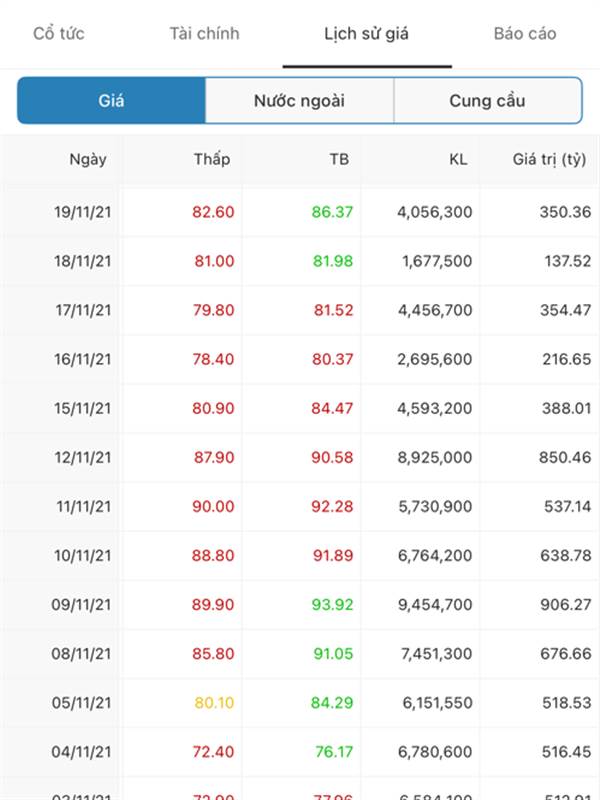Tap the 16/11/21 low price 78.40
600x800 pixels.
[x=214, y=359]
